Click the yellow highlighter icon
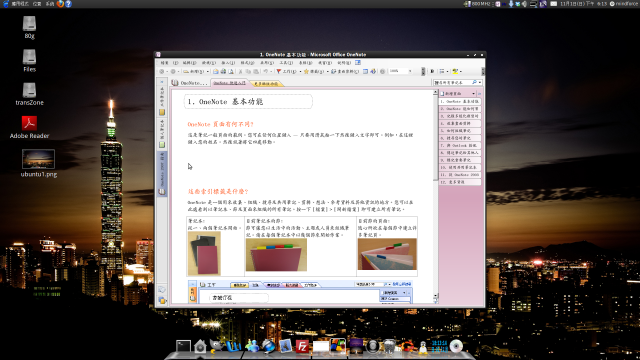This screenshot has width=640, height=360. [455, 71]
